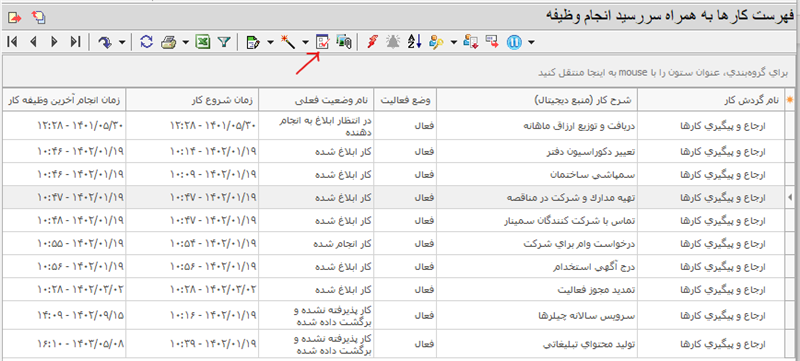
Task: Click the checklist form icon with red checkmark
Action: [x=323, y=42]
